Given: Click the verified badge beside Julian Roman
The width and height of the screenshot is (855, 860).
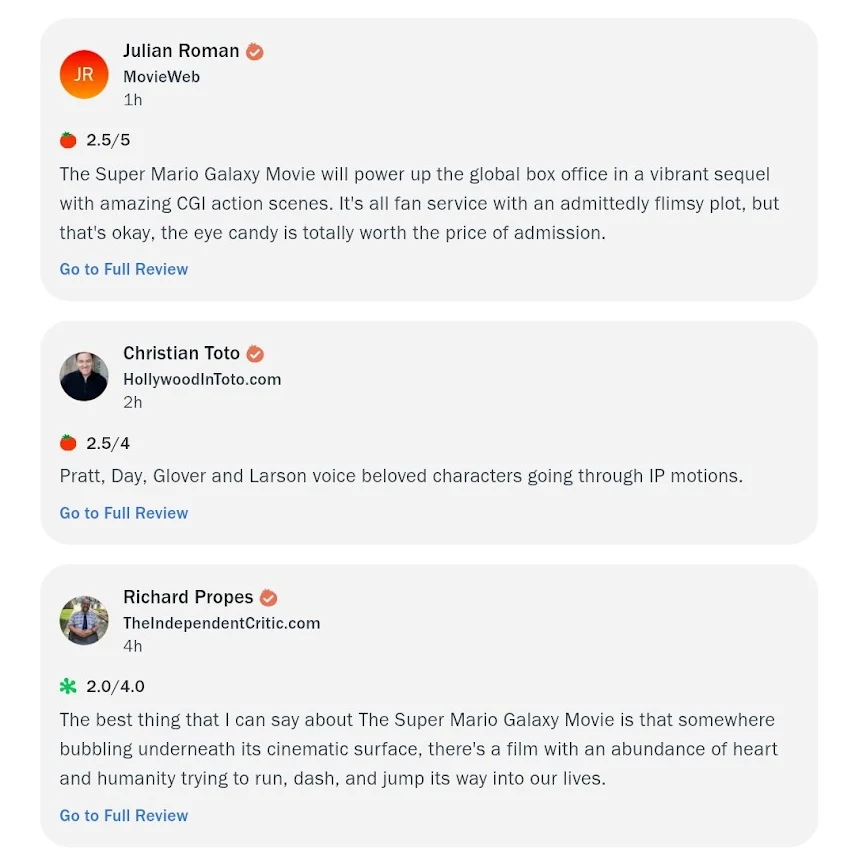Looking at the screenshot, I should tap(255, 51).
